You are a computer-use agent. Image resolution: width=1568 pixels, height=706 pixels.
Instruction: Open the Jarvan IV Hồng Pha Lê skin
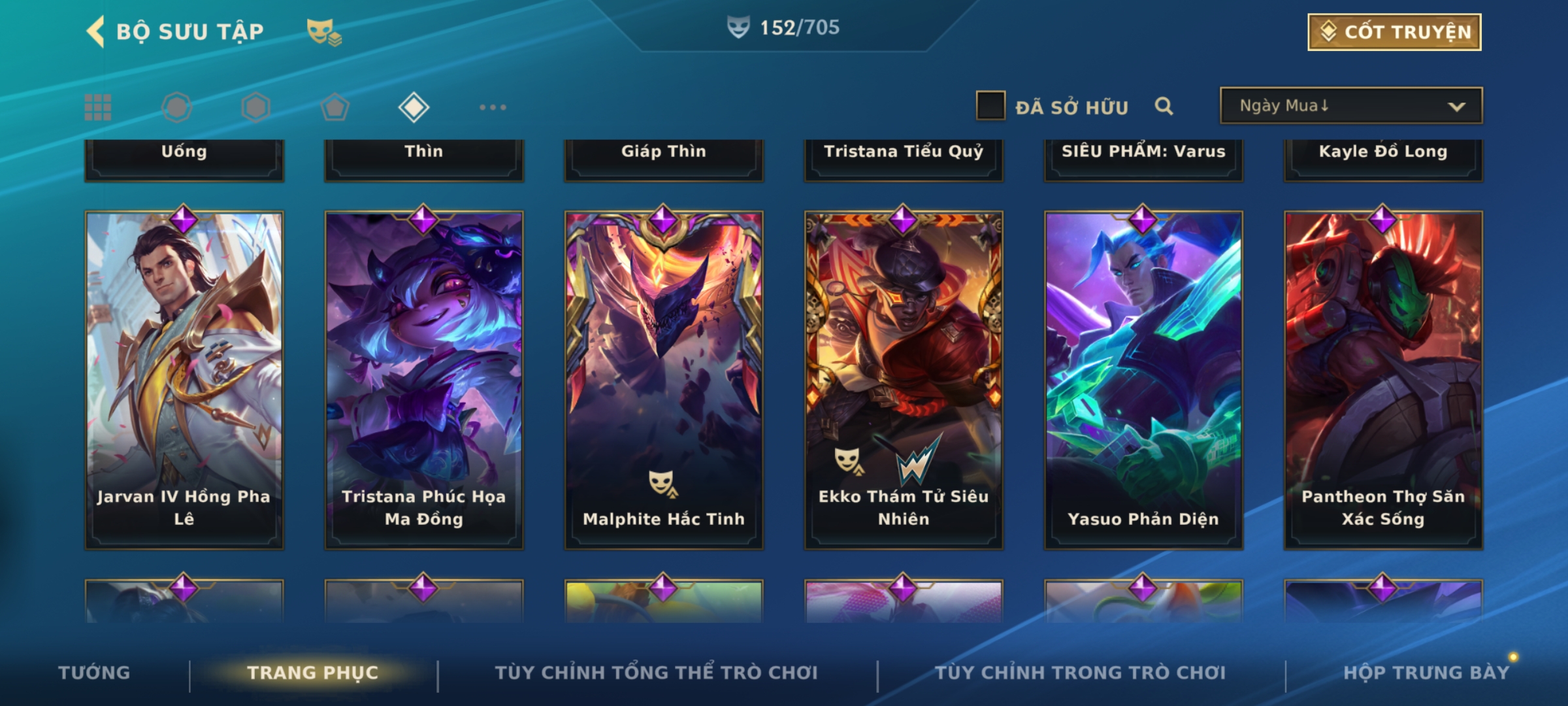[184, 379]
